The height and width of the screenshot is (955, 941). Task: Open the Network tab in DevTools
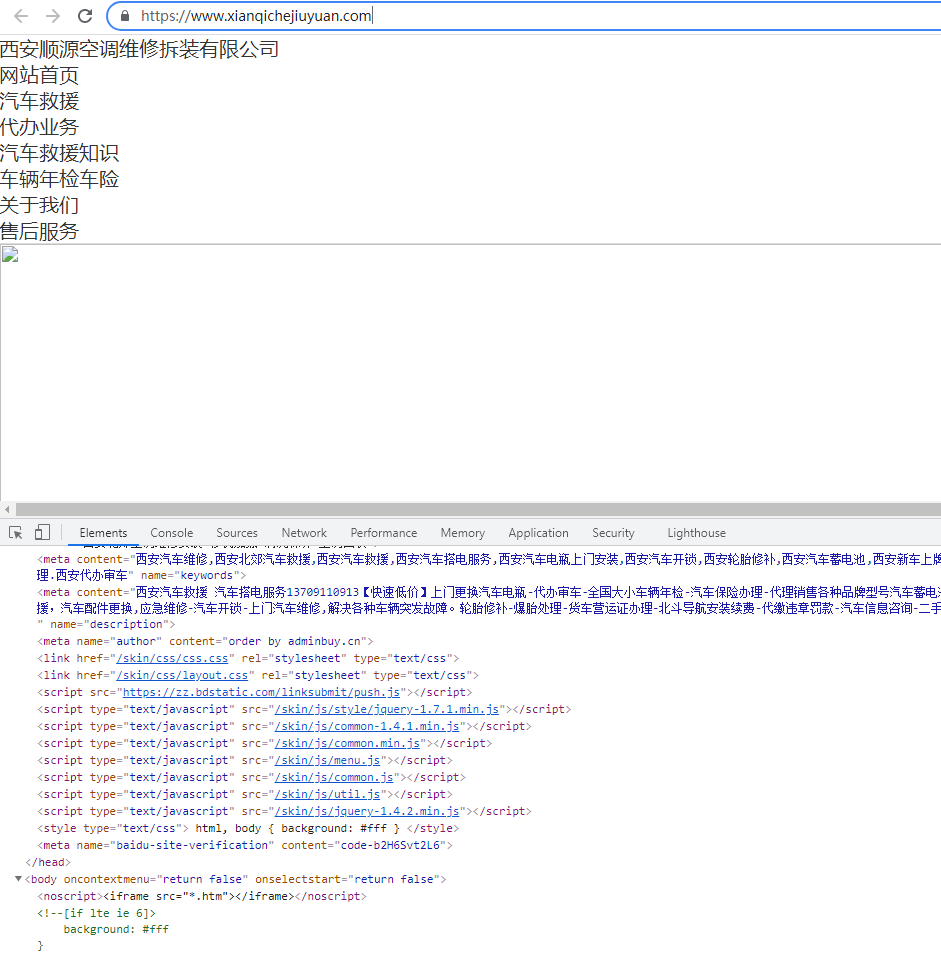[x=304, y=533]
